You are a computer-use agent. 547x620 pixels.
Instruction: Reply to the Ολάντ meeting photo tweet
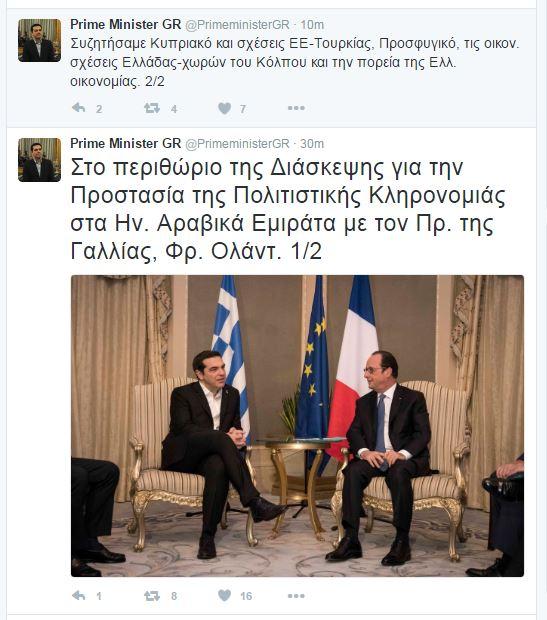(x=79, y=595)
